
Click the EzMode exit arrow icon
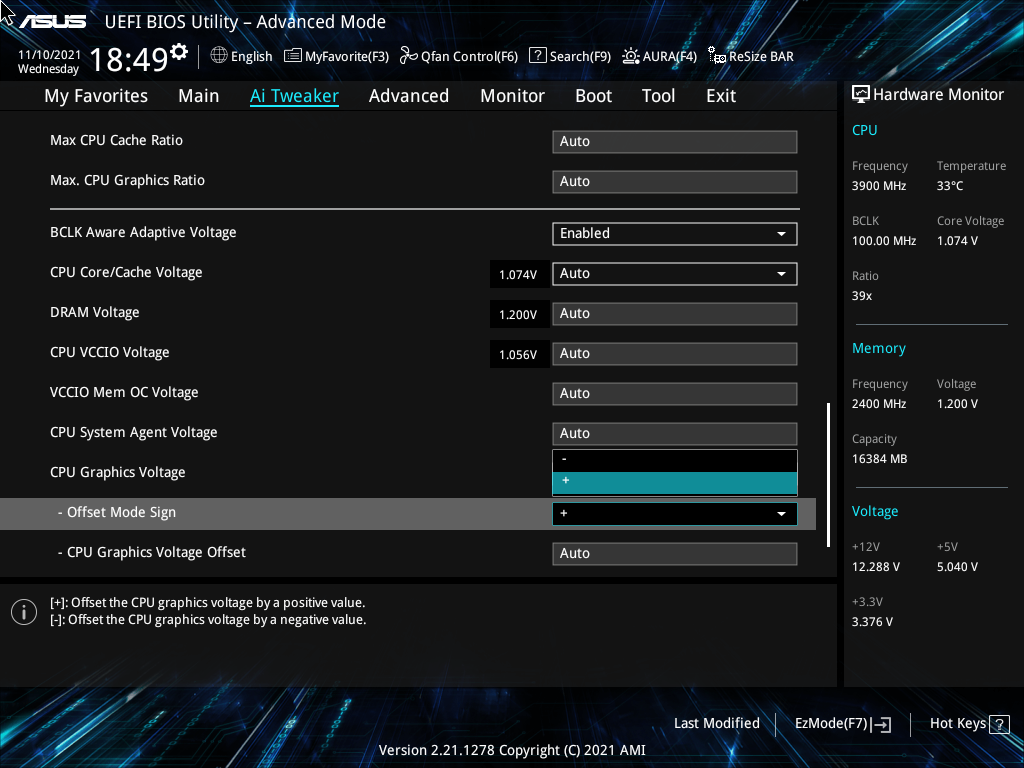click(881, 724)
